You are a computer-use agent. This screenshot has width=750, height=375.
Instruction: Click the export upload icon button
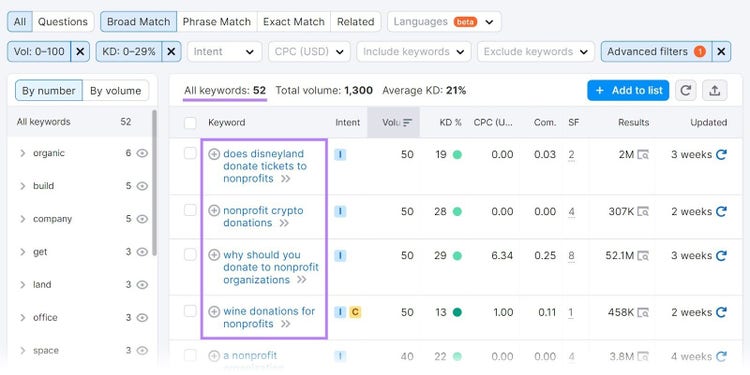pyautogui.click(x=715, y=90)
